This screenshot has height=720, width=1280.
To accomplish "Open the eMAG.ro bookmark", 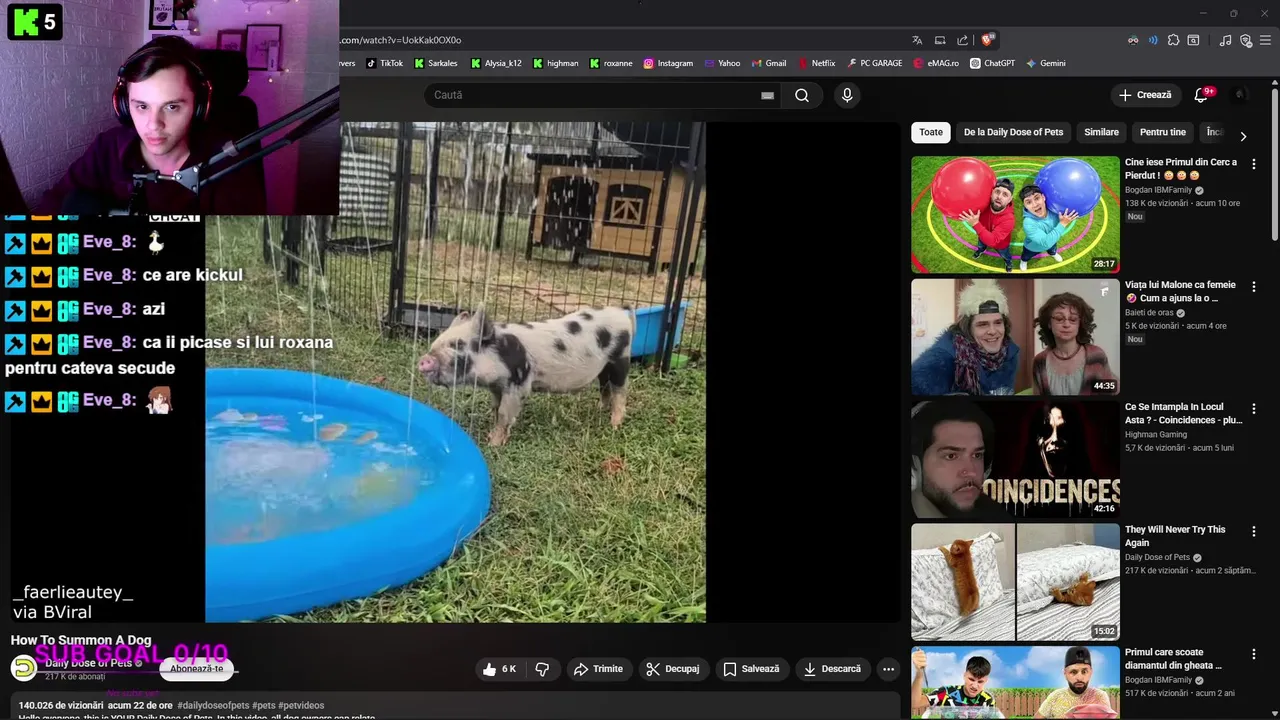I will (x=935, y=63).
